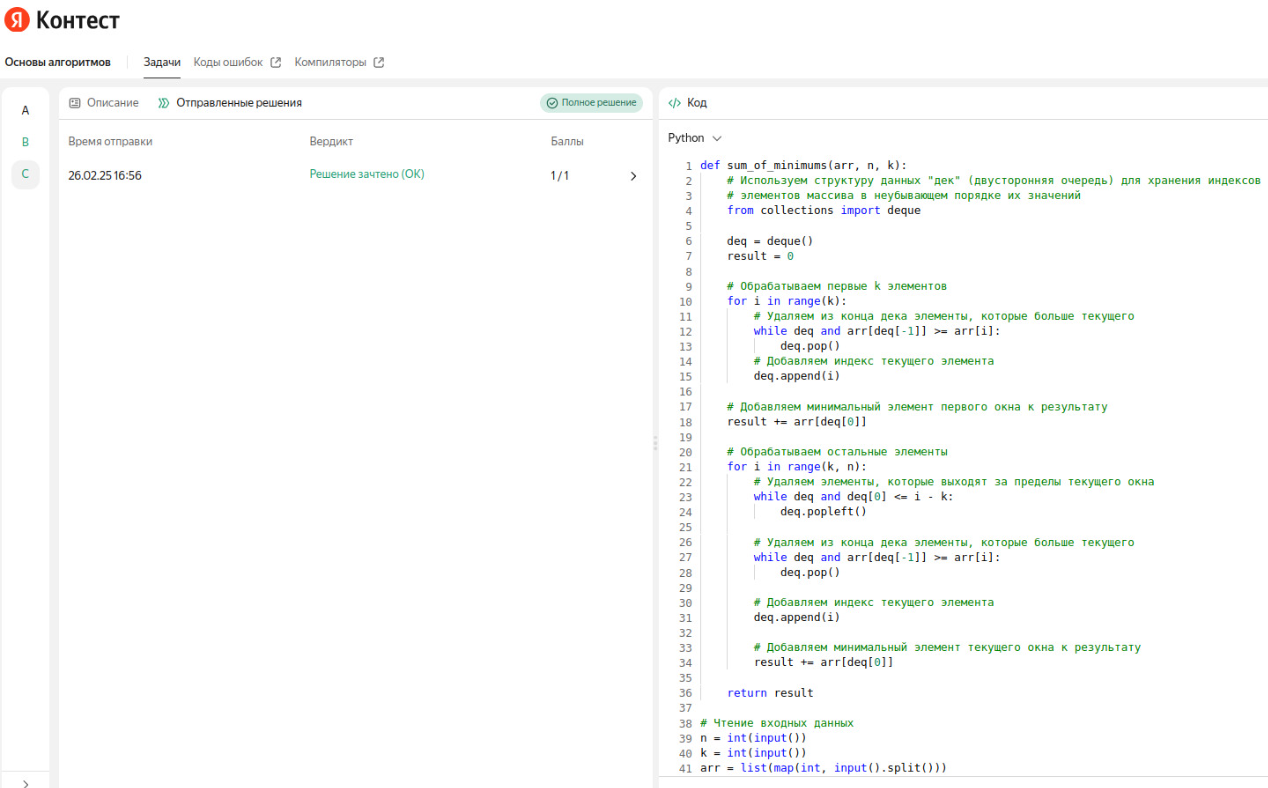The image size is (1268, 788).
Task: Click the Отправленные решения double-arrow icon
Action: point(164,103)
